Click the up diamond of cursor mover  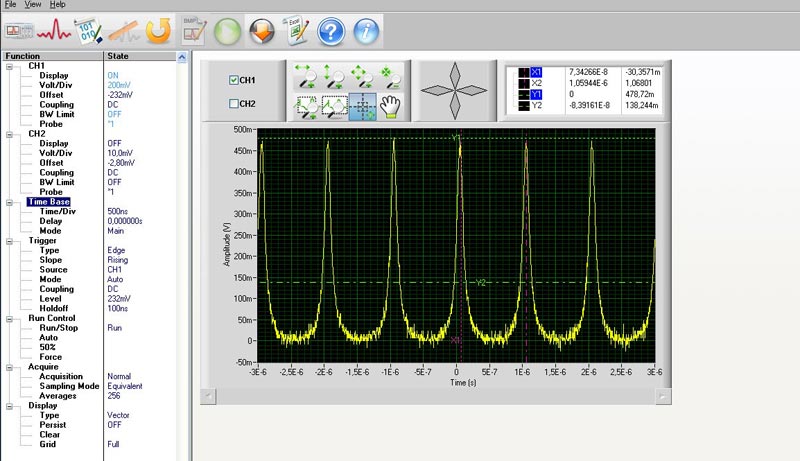455,75
